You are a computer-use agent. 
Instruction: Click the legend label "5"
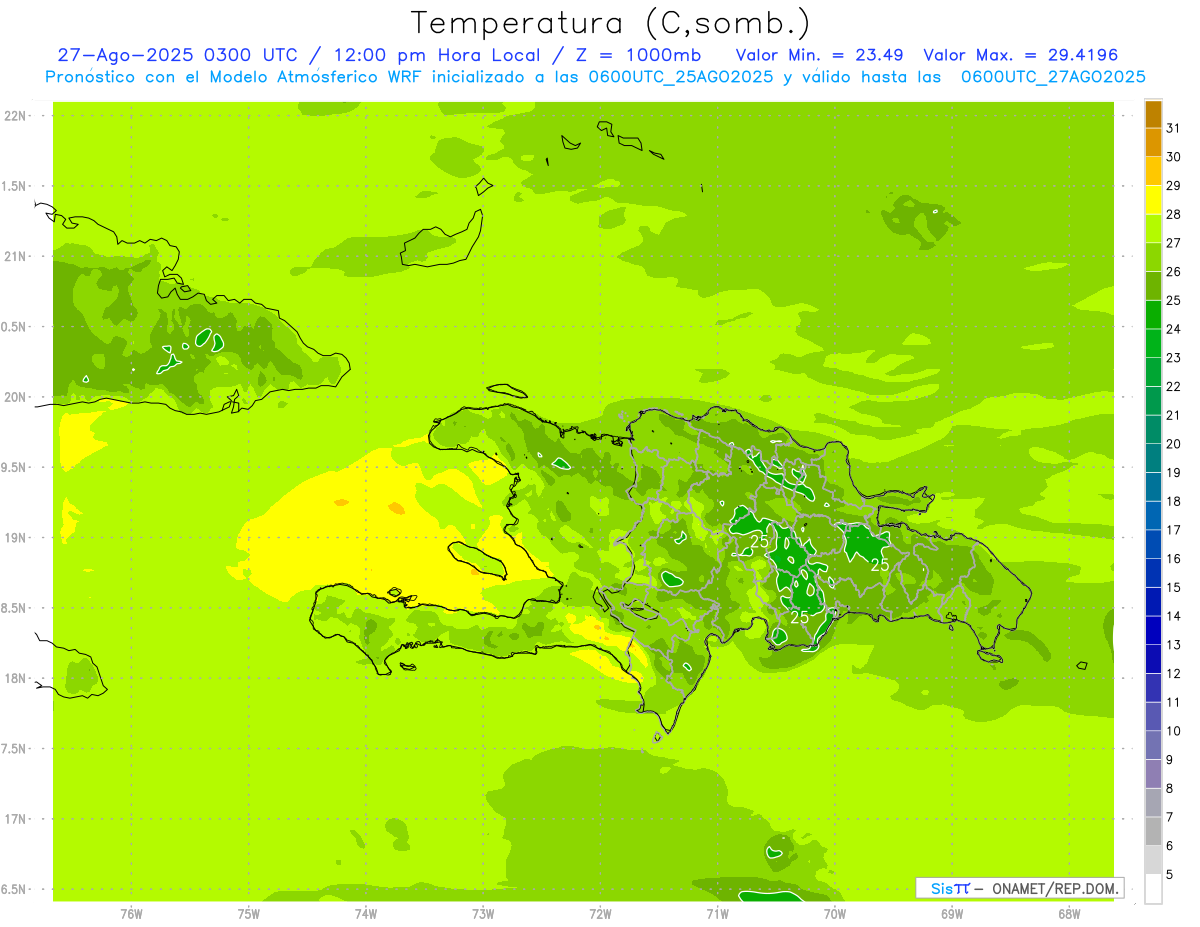pyautogui.click(x=1170, y=875)
